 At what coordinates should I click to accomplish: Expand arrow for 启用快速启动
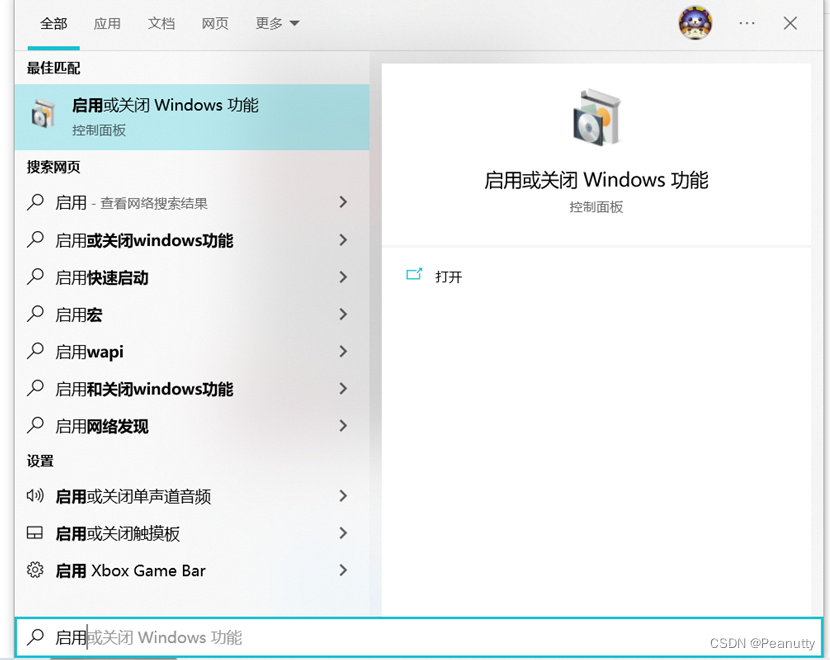pos(343,277)
